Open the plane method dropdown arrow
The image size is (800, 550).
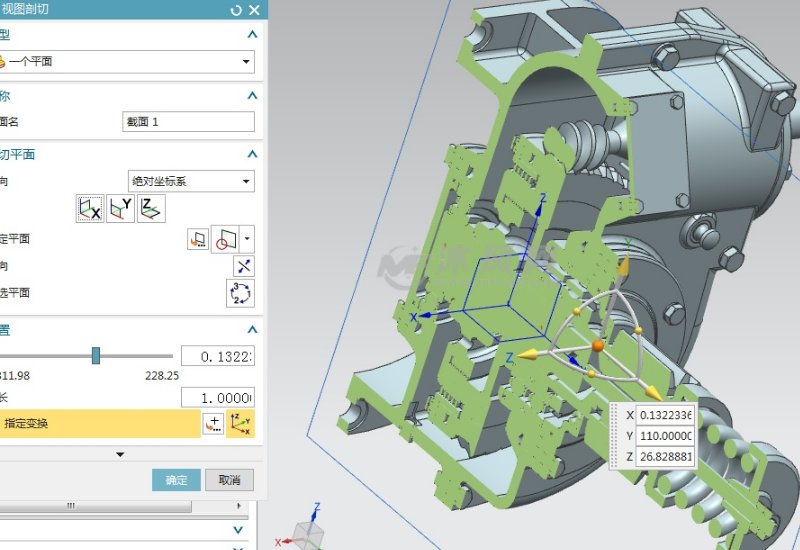(x=248, y=239)
